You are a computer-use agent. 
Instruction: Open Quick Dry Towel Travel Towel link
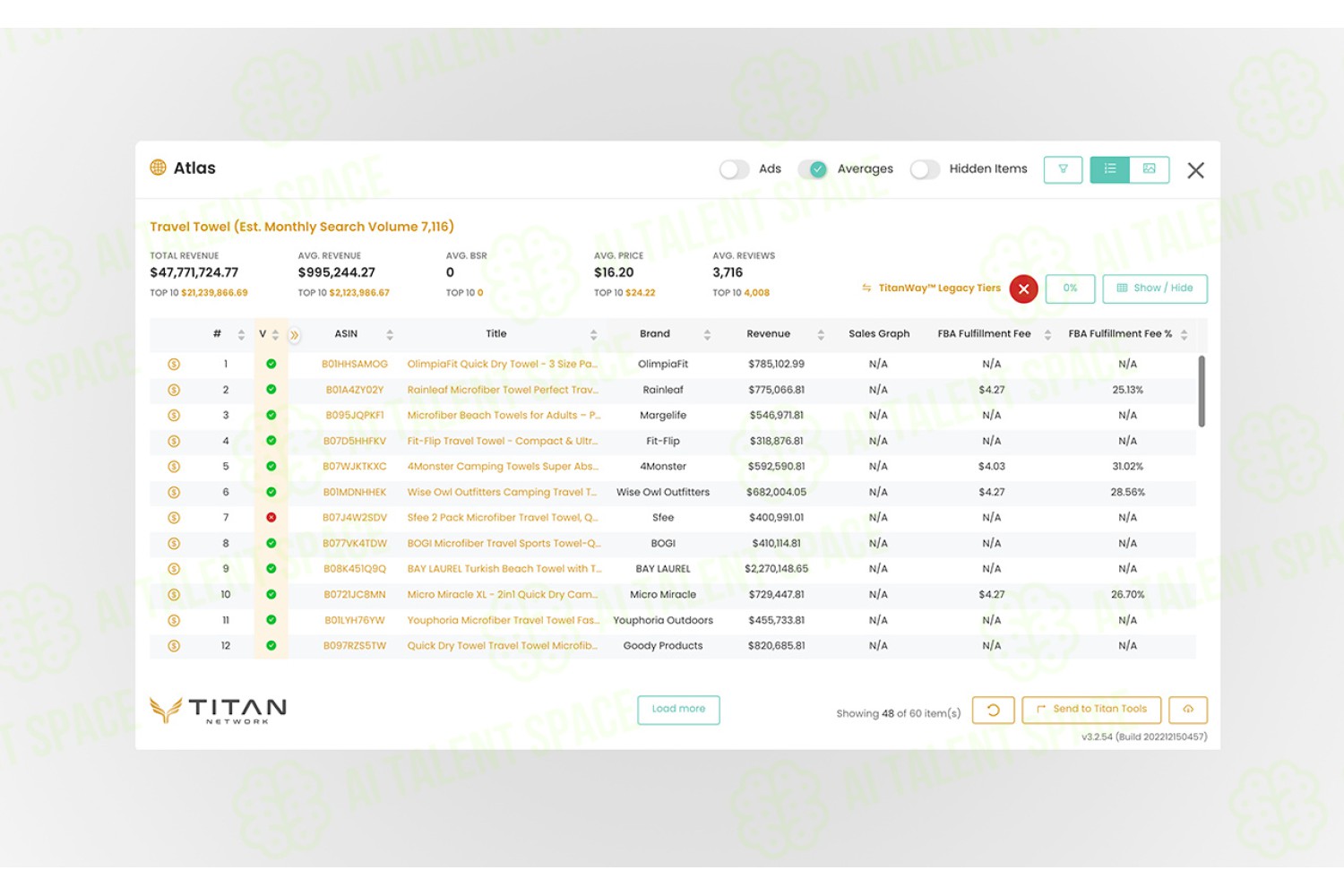click(x=502, y=646)
